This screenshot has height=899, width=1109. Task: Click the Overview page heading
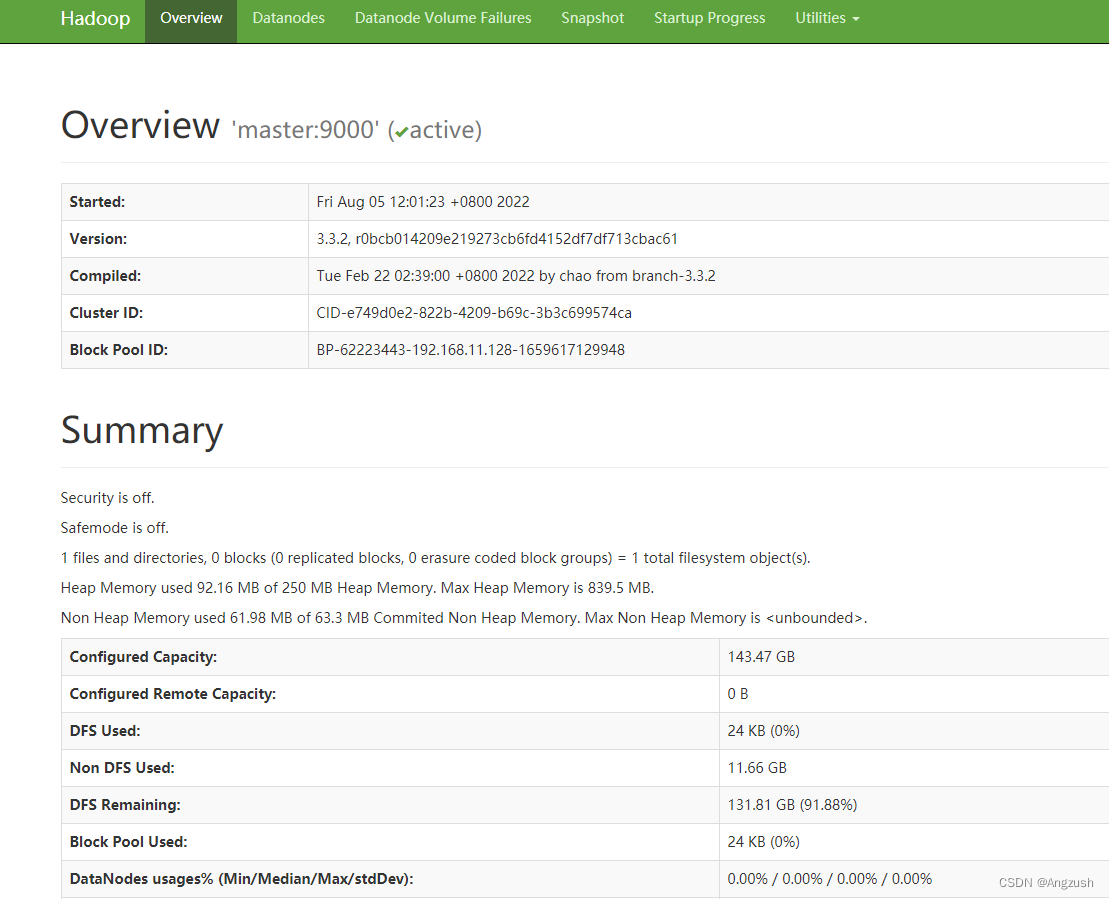pyautogui.click(x=140, y=125)
